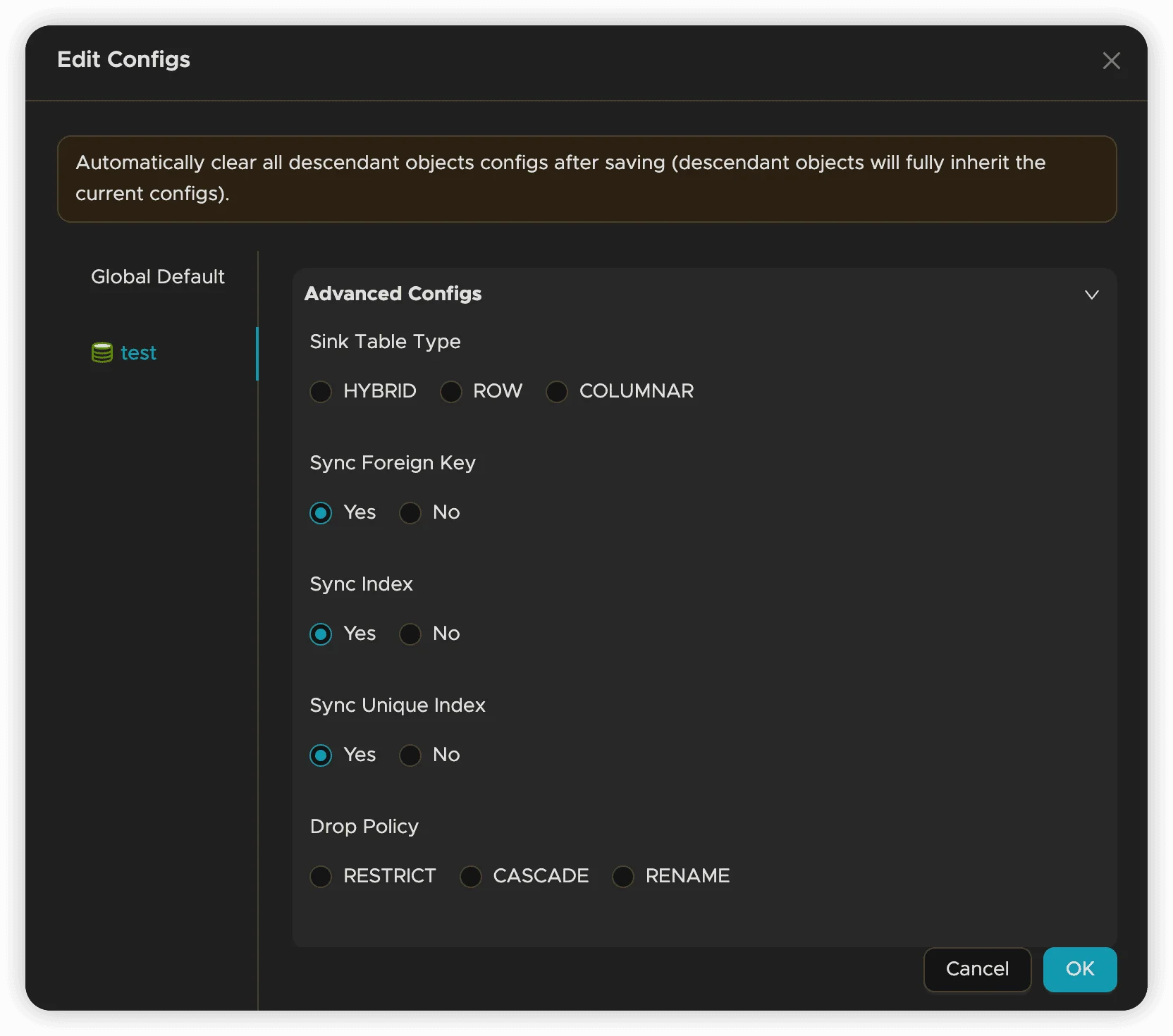This screenshot has width=1173, height=1036.
Task: Set Sync Foreign Key to No
Action: 410,512
